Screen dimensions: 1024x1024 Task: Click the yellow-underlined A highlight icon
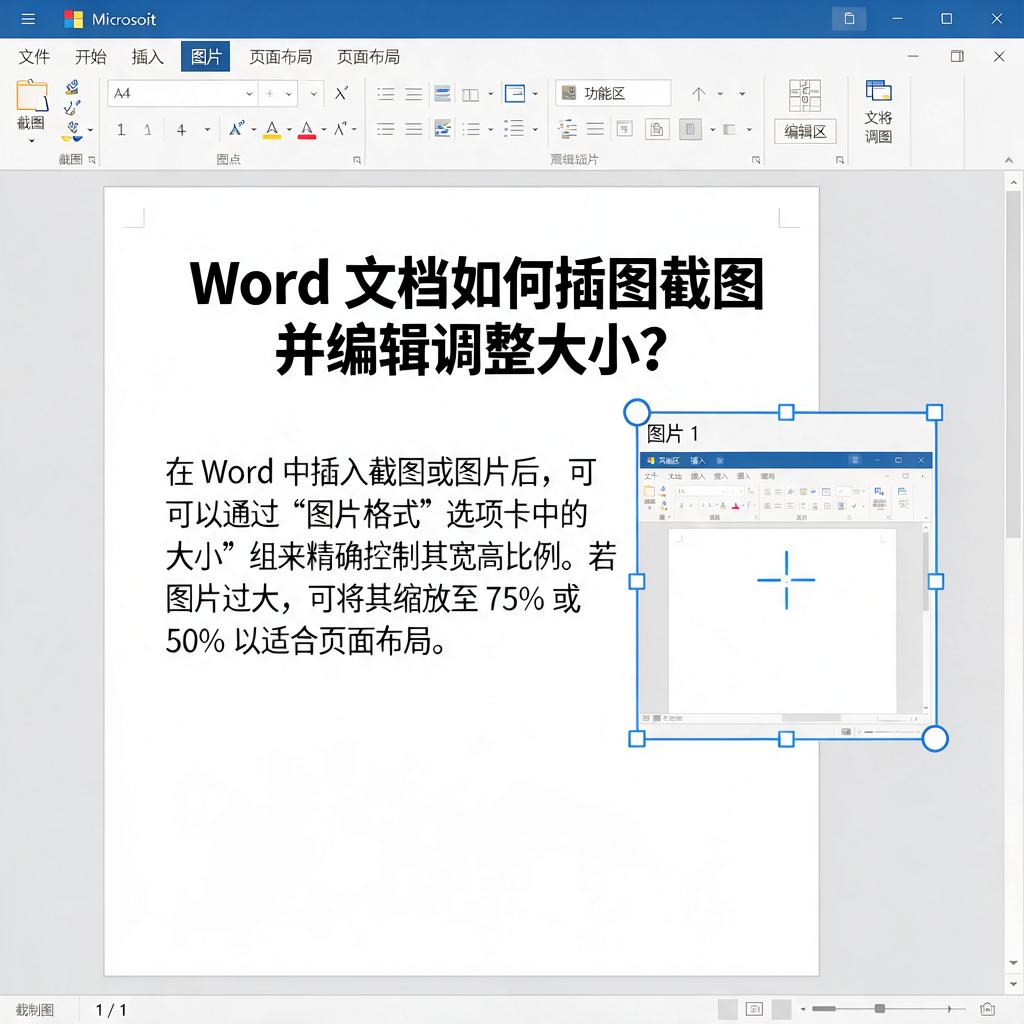pyautogui.click(x=272, y=129)
